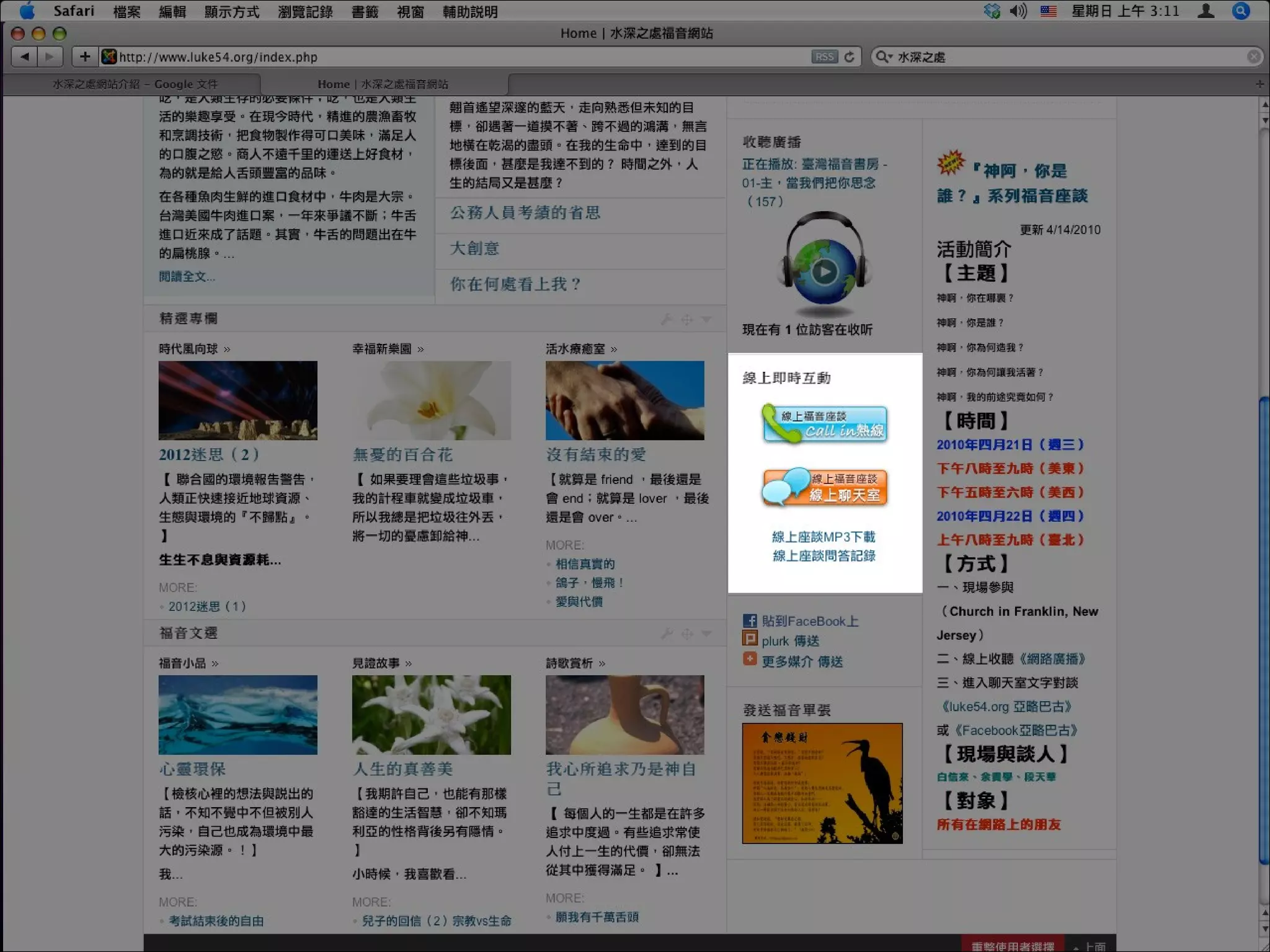Open the 書籤 menu in menu bar
This screenshot has width=1270, height=952.
[365, 11]
